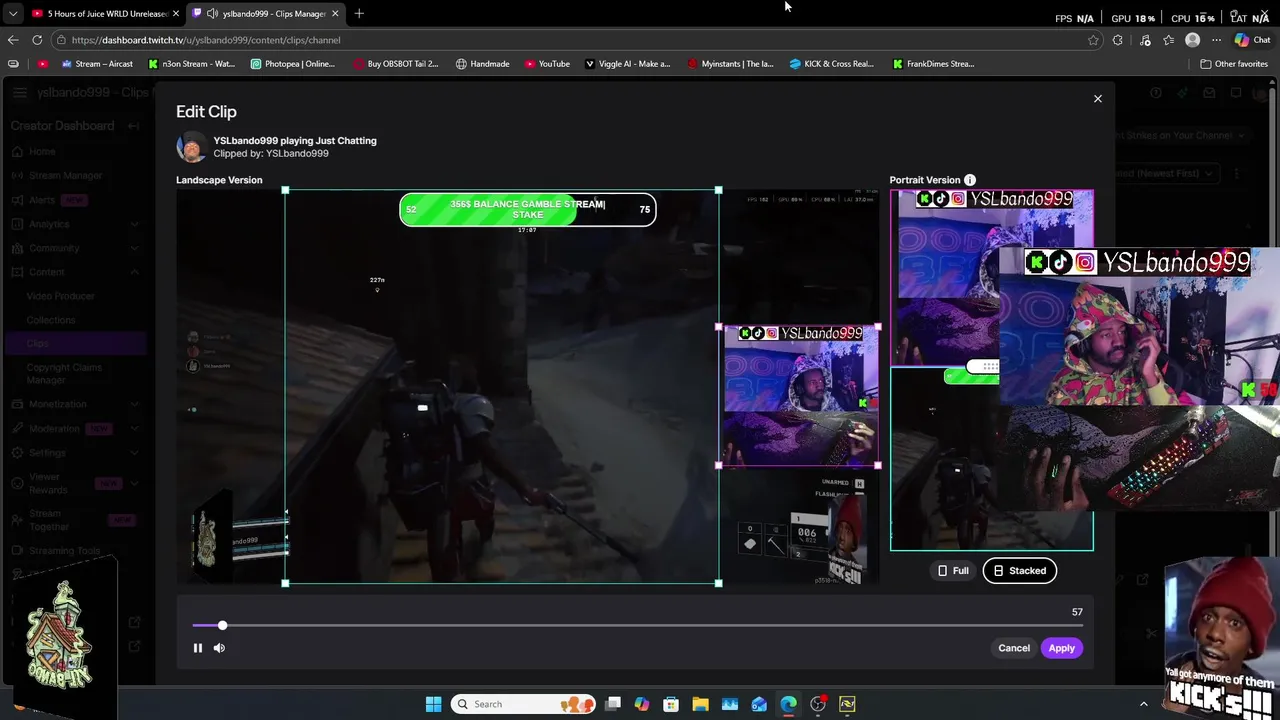This screenshot has width=1280, height=720.
Task: Pause the clip playback
Action: 197,648
